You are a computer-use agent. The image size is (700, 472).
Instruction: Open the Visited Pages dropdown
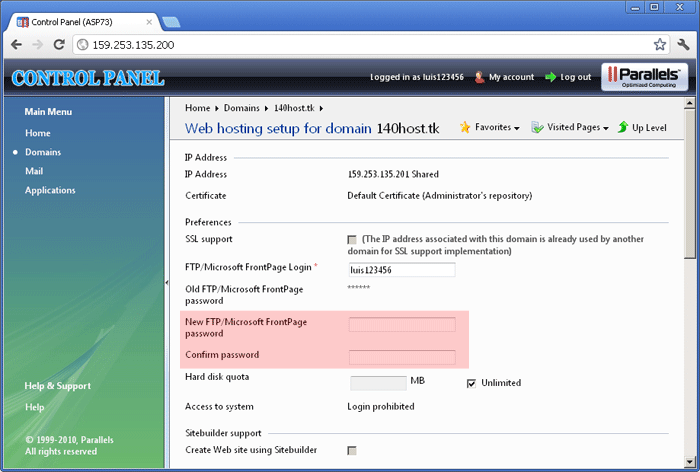(x=570, y=128)
